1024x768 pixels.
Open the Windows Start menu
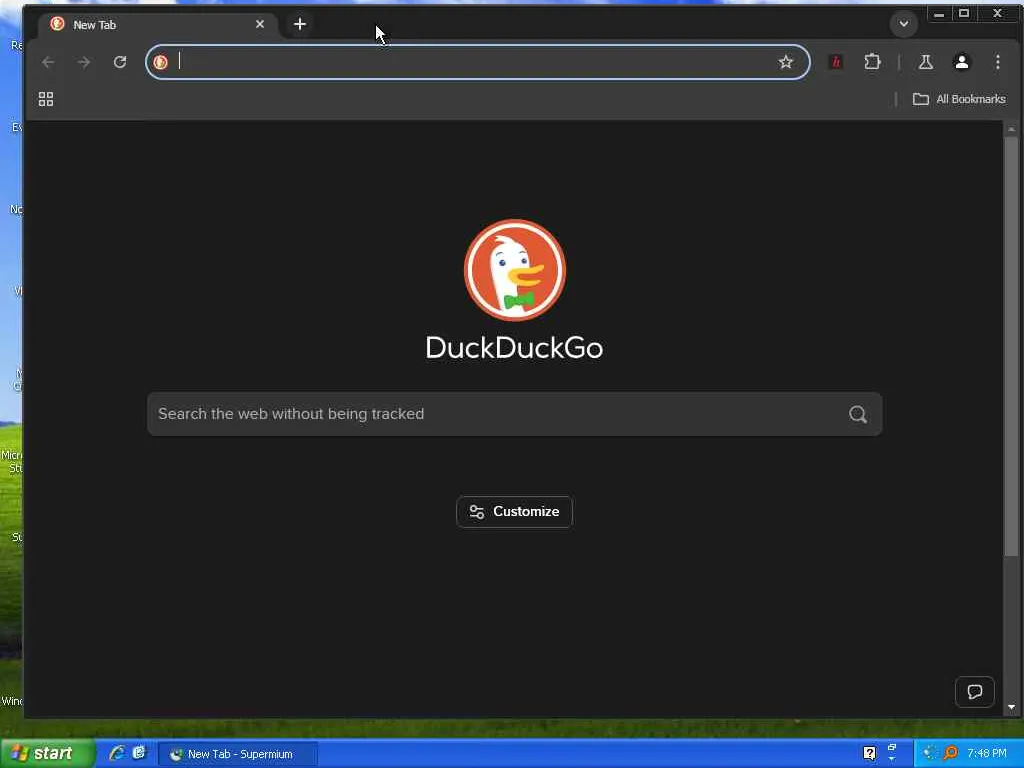pyautogui.click(x=47, y=754)
